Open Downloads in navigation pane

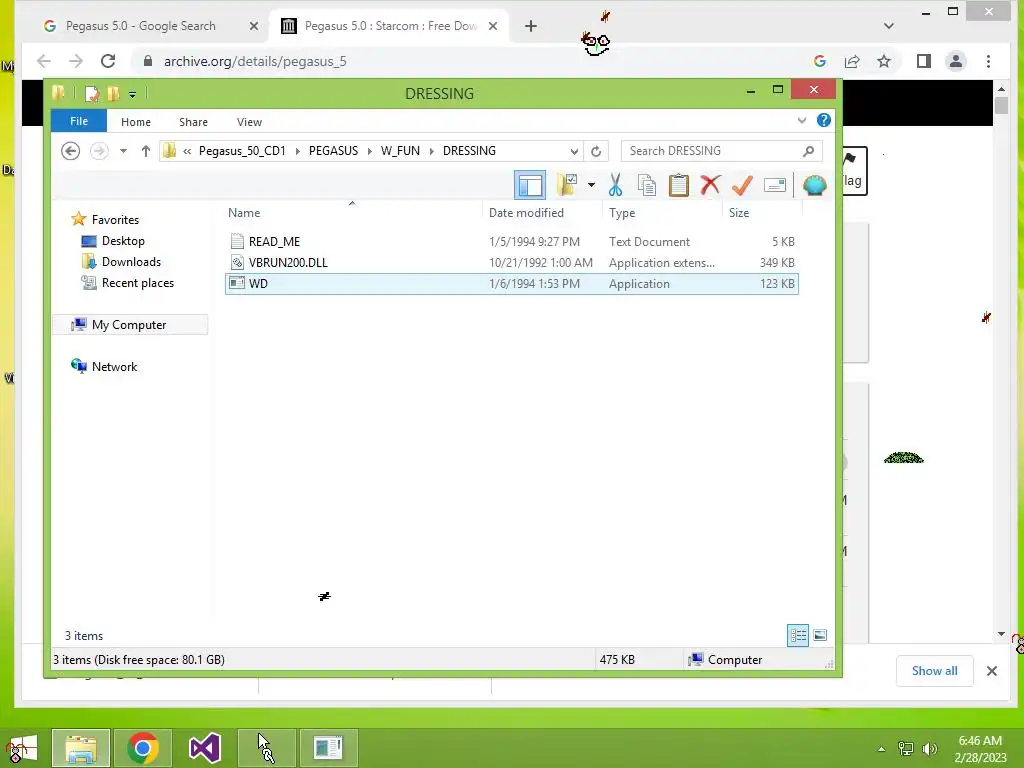(131, 262)
